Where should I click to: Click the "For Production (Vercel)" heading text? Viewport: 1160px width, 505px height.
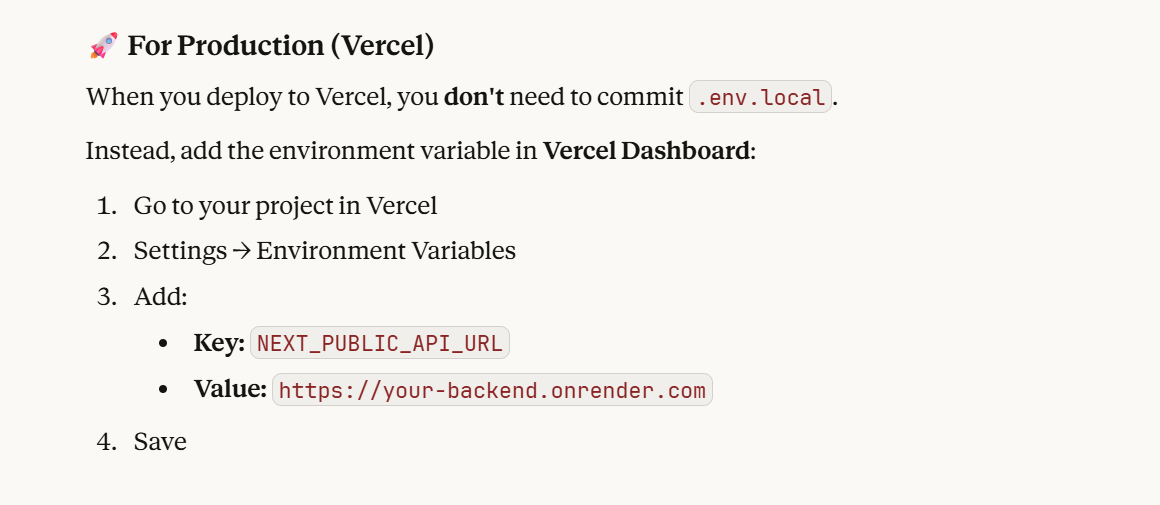coord(280,46)
